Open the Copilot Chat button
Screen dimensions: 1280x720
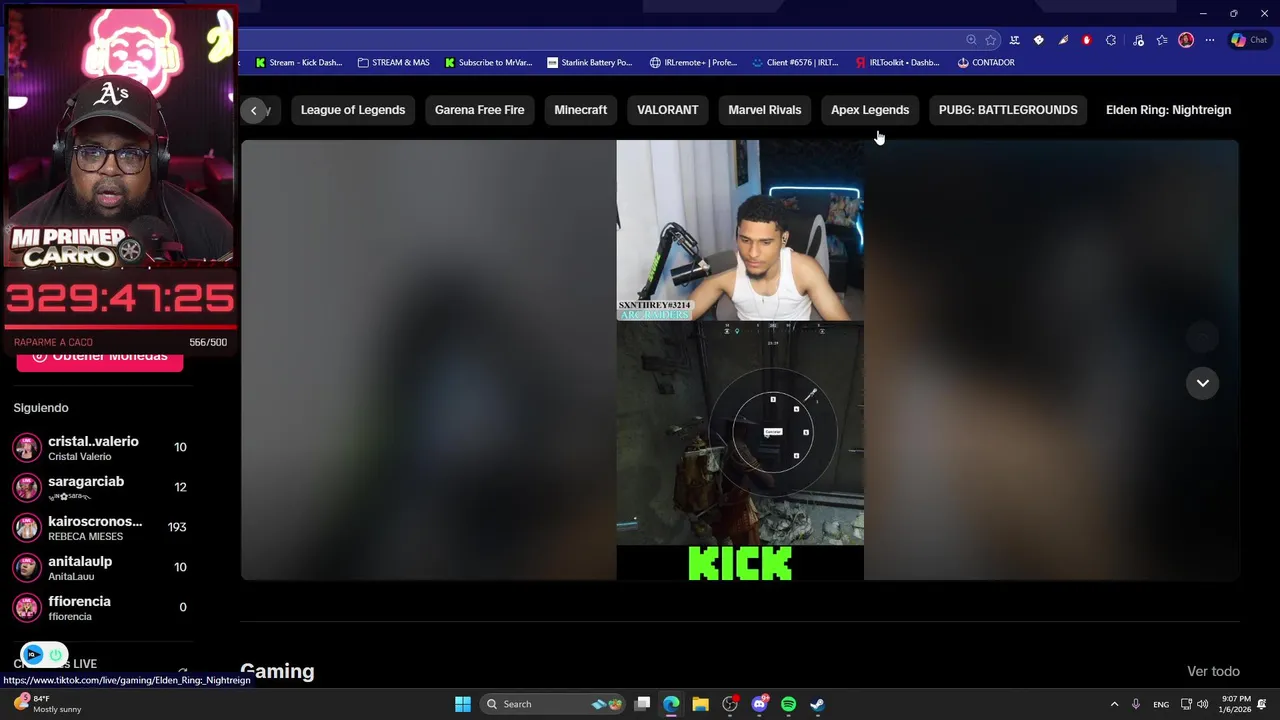coord(1249,40)
